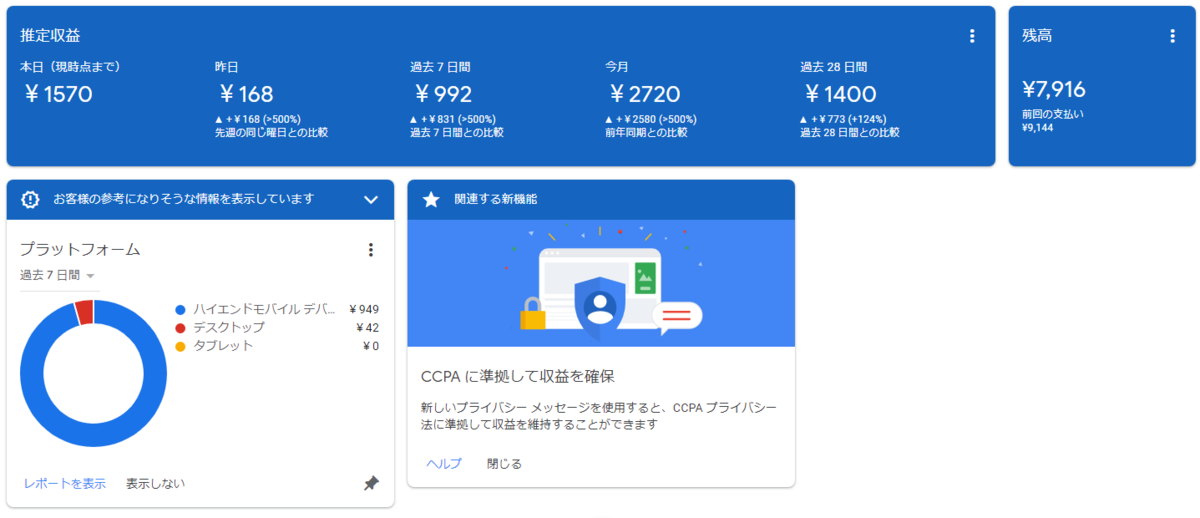The image size is (1200, 518).
Task: Open the 過去 7 日間 period dropdown
Action: point(57,275)
